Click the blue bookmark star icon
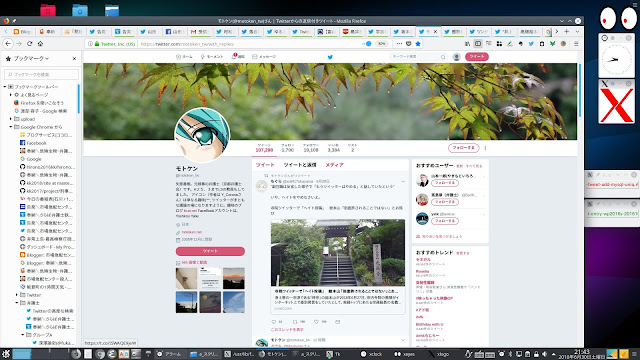640x360 pixels. (x=418, y=44)
